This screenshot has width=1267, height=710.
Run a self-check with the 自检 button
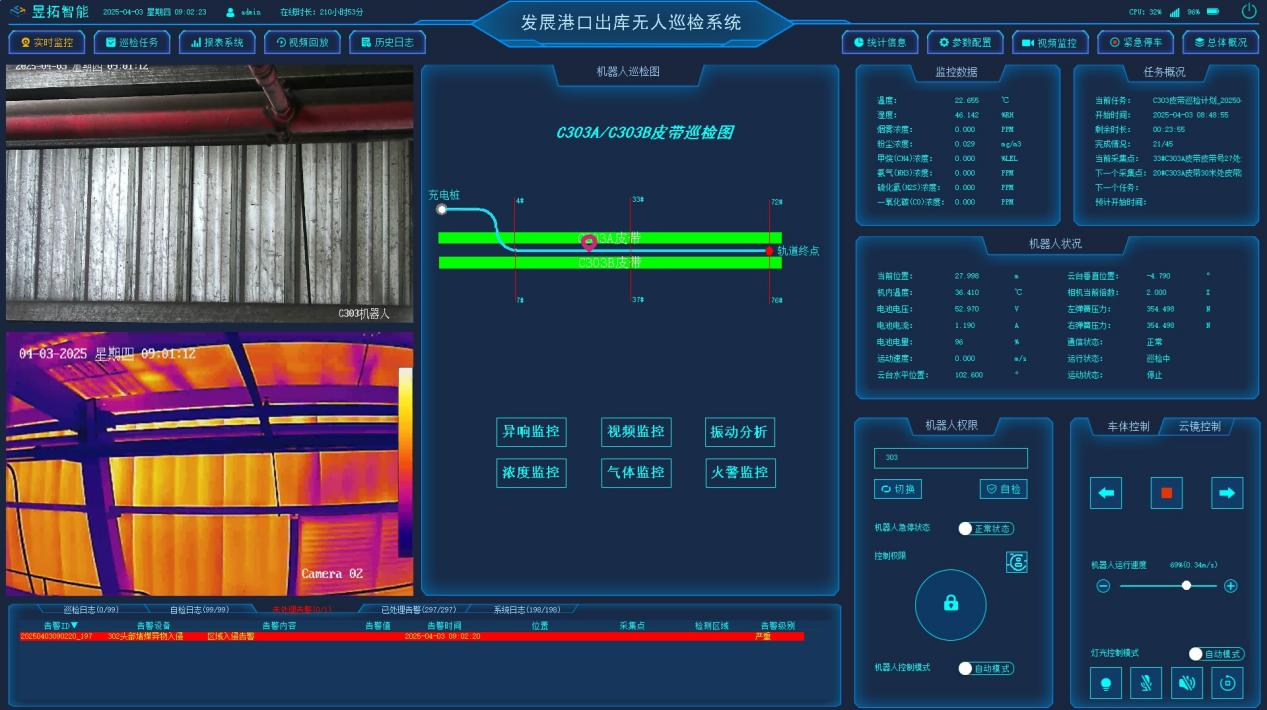click(x=1005, y=489)
